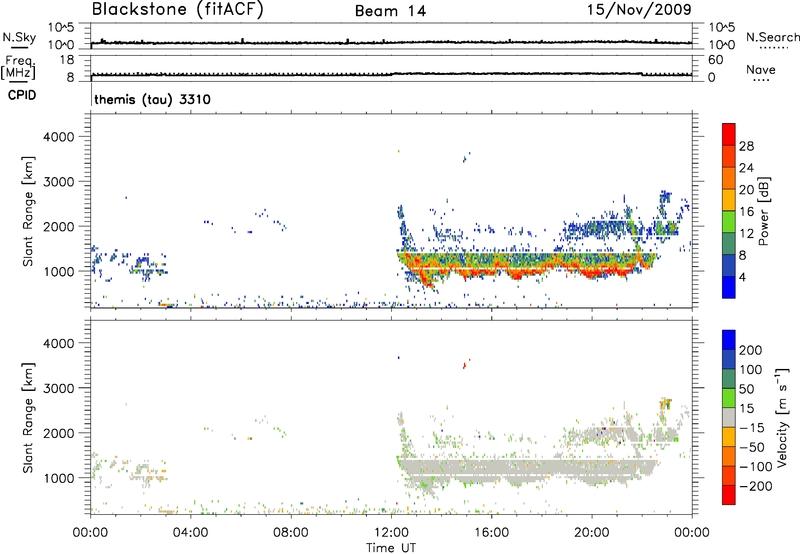Click the '200' tick on the Velocity scale
Viewport: 800px width, 554px height.
tap(751, 350)
